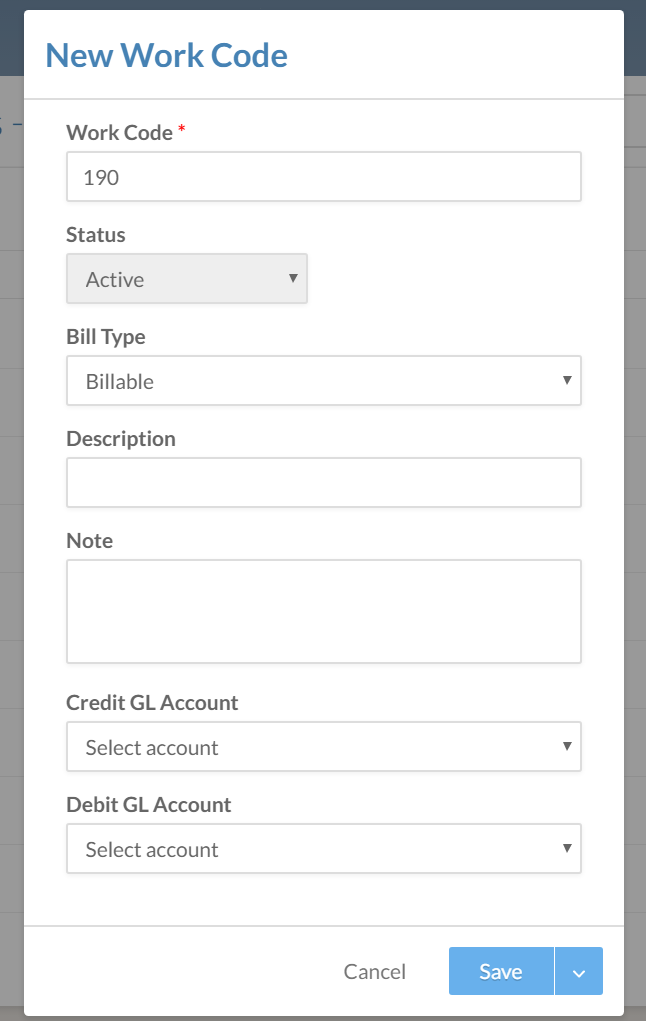Click the dimmed backdrop left of dialog
The width and height of the screenshot is (646, 1021).
(x=11, y=500)
